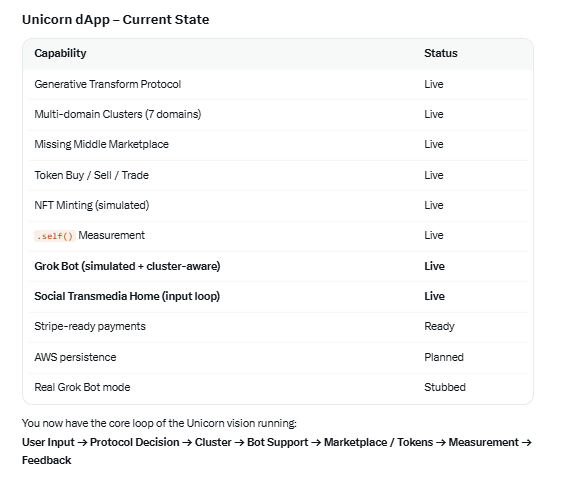Screen dimensions: 570x500
Task: Click Social Transmedia Home (input loop) row
Action: click(278, 296)
